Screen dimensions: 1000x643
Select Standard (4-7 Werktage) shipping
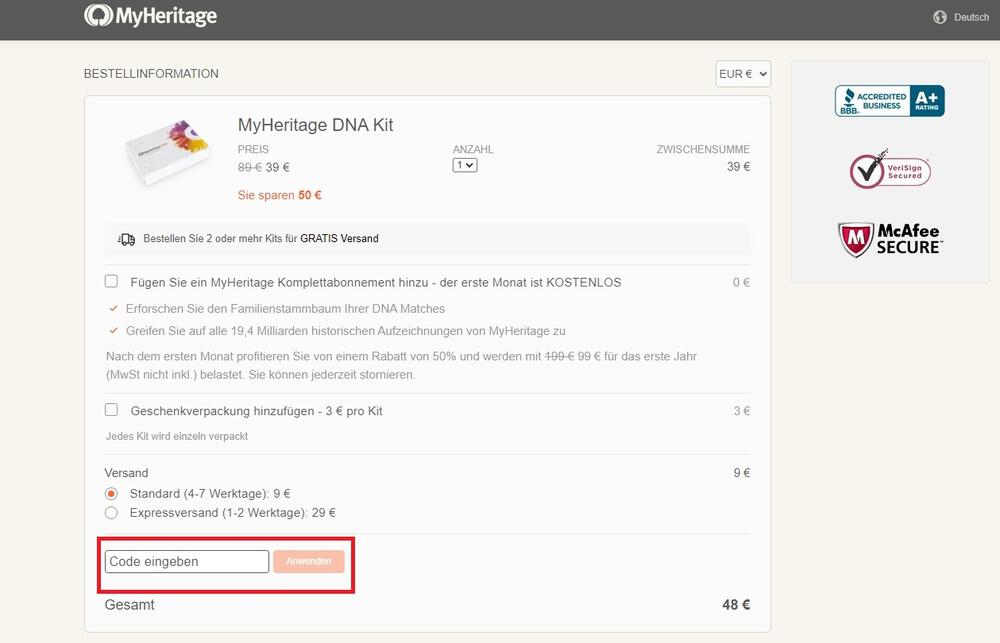(x=112, y=494)
